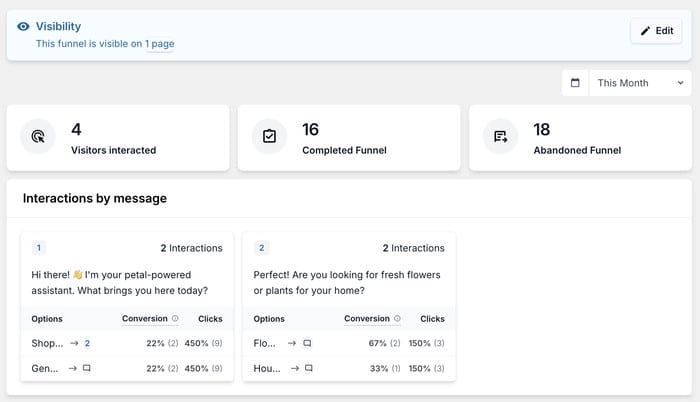
Task: Click the Conversion column header in message 2
Action: [367, 318]
